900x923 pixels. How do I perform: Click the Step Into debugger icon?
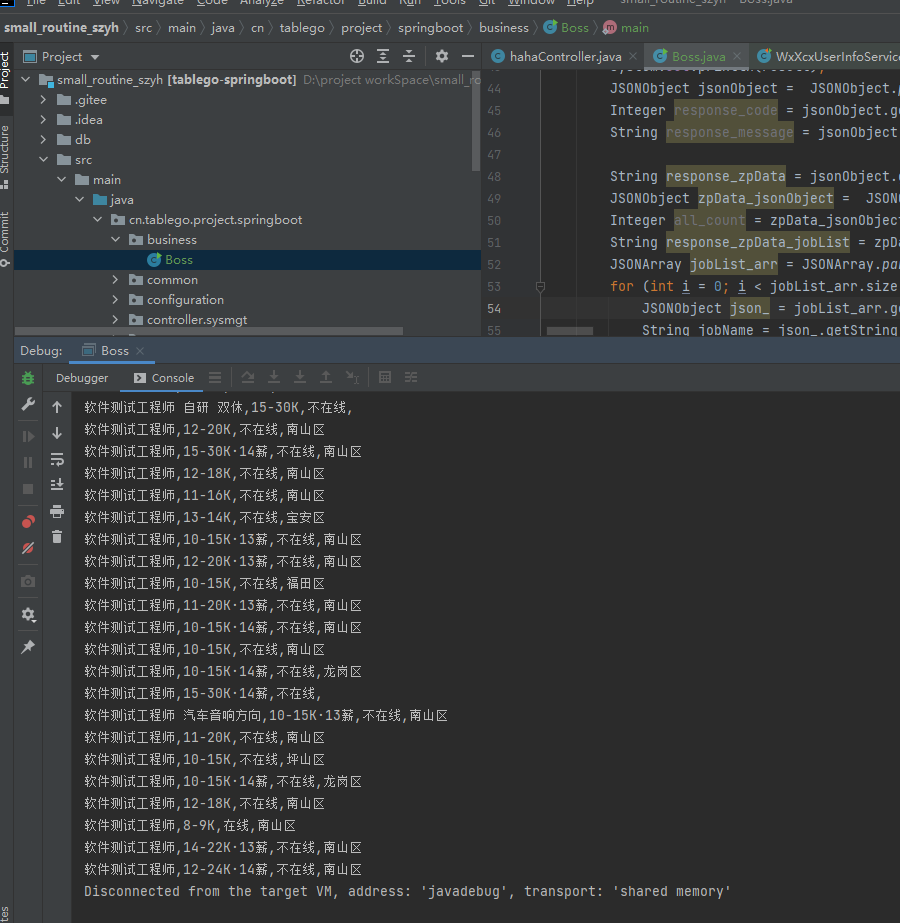274,377
